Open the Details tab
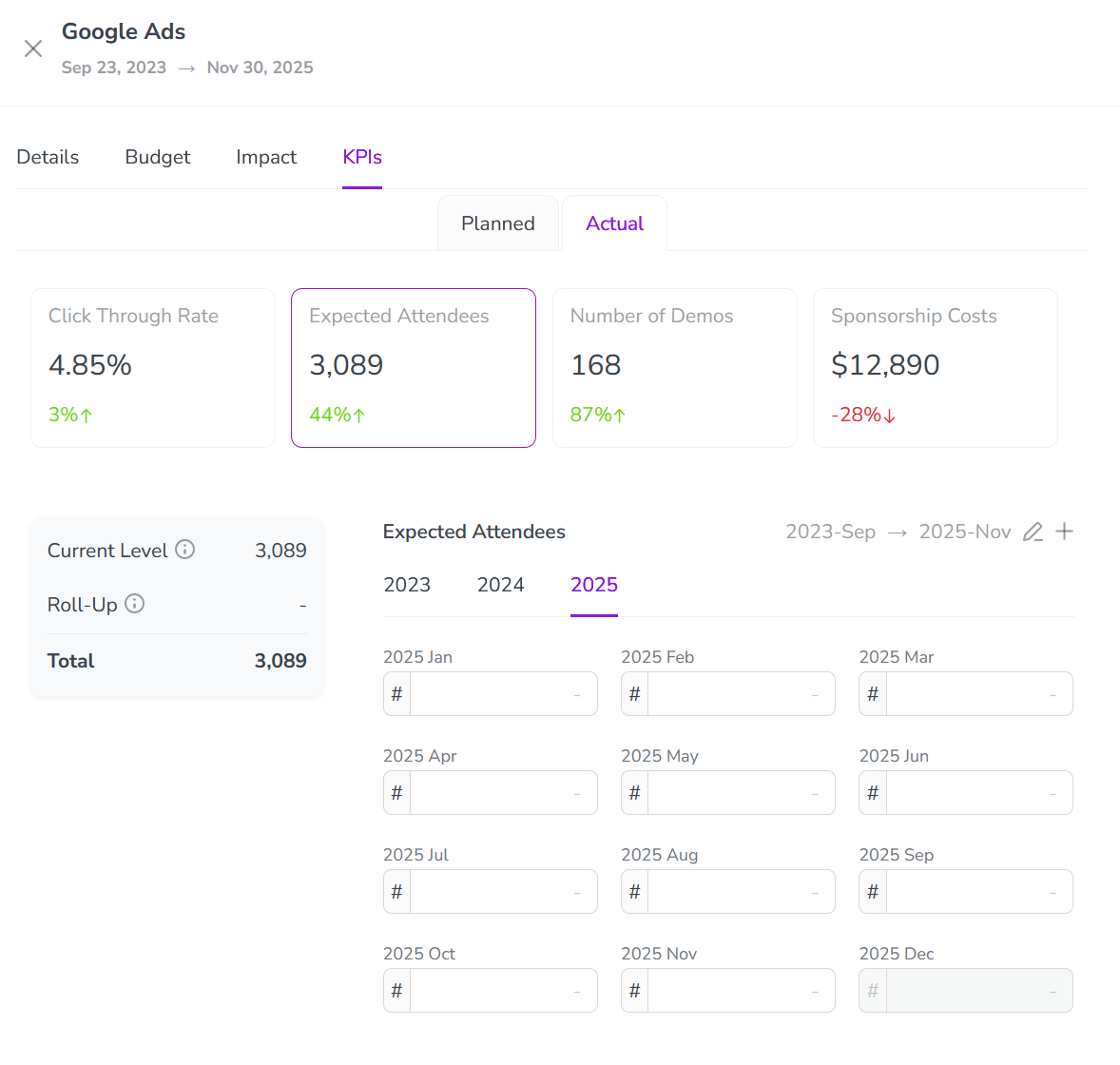 tap(48, 157)
